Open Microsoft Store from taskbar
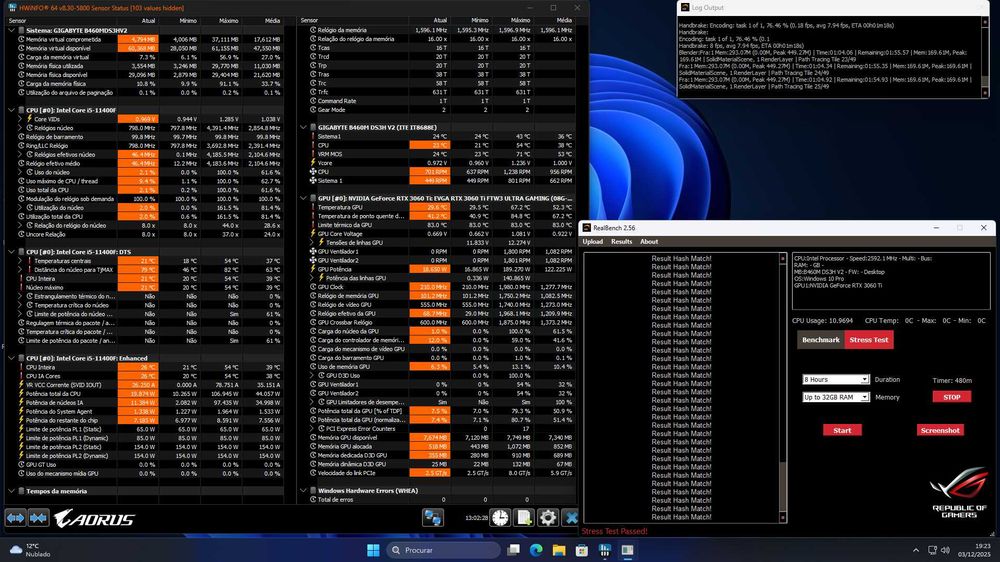 (582, 550)
